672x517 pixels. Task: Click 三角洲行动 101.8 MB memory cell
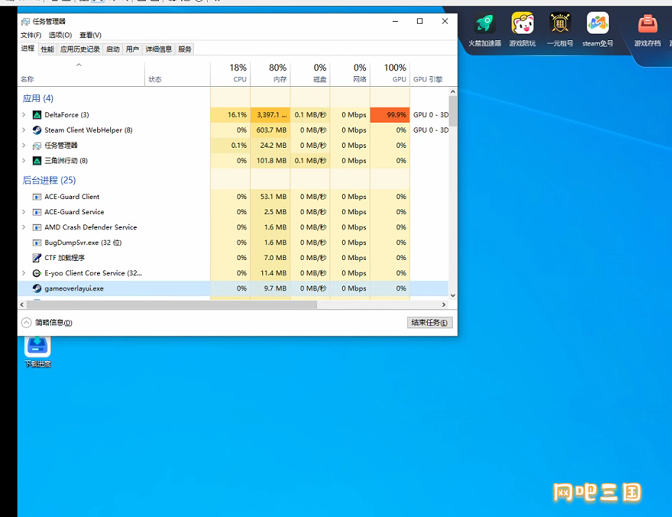270,161
